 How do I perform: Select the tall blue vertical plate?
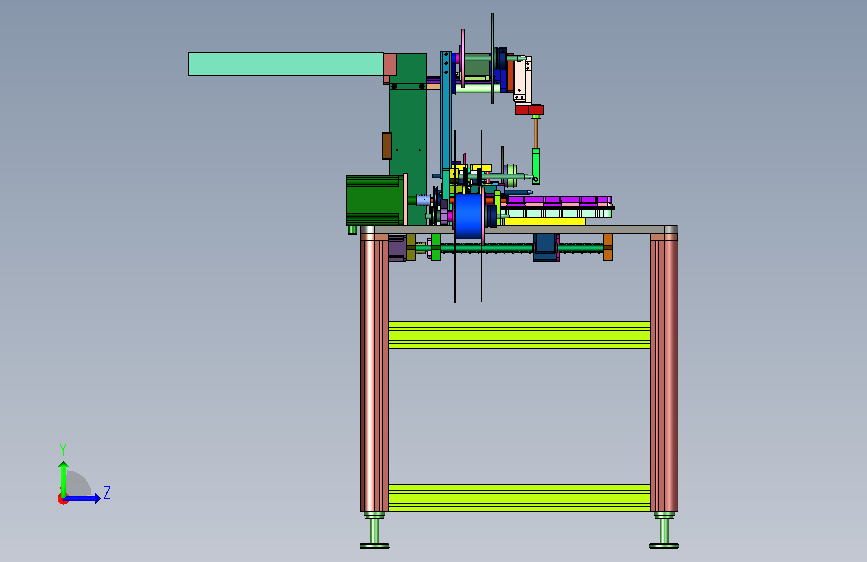click(x=446, y=116)
